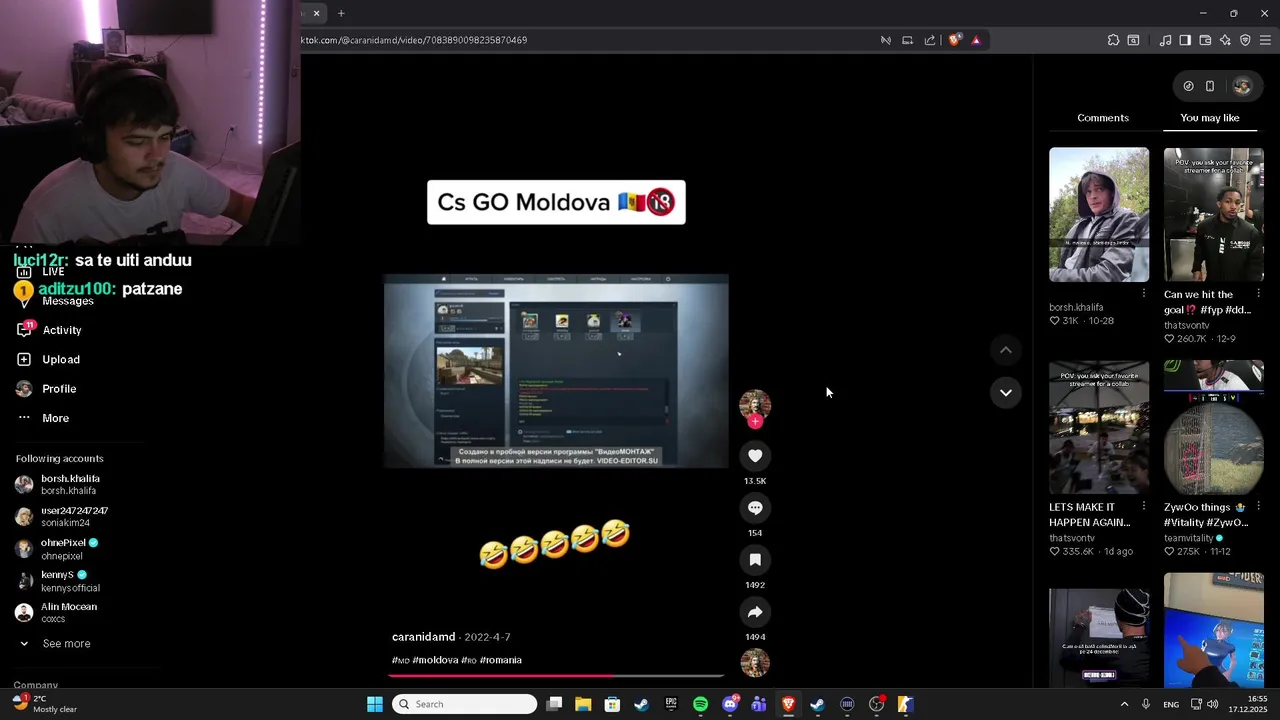
Task: Open Counter-Strike icon in the taskbar
Action: point(905,704)
